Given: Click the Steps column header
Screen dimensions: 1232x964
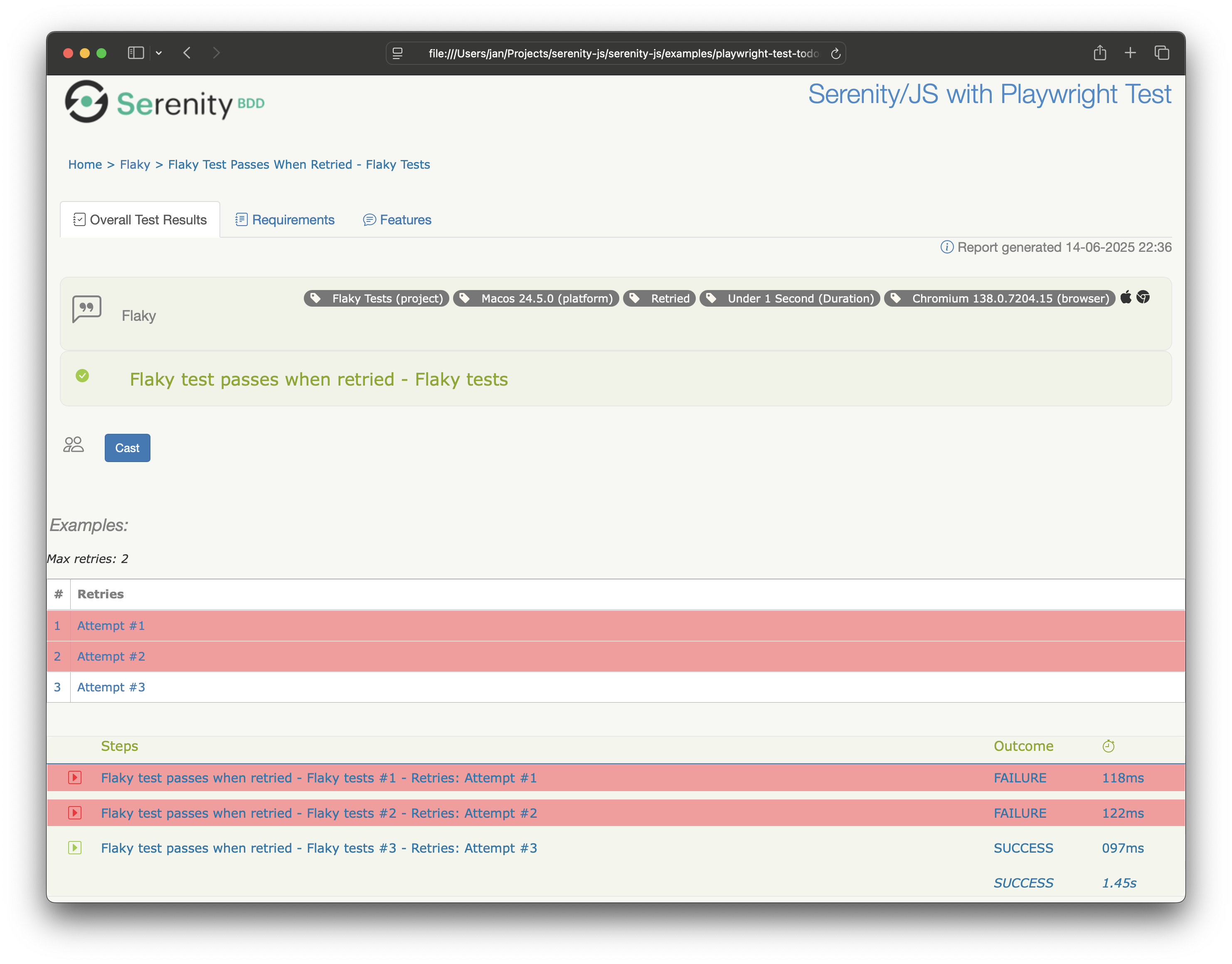Looking at the screenshot, I should click(x=119, y=746).
